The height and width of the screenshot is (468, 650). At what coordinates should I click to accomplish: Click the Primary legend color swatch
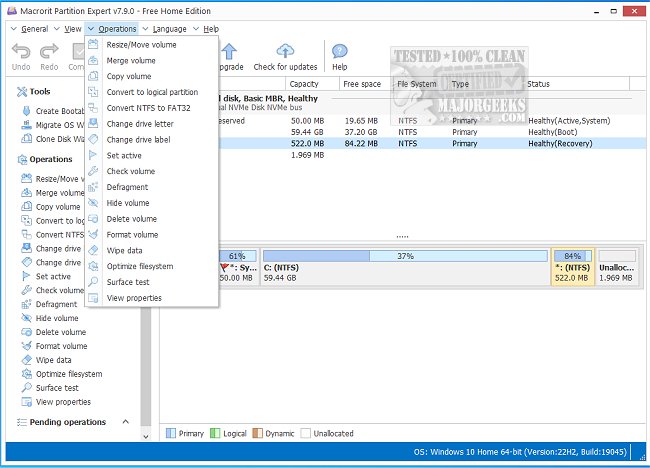pos(170,434)
